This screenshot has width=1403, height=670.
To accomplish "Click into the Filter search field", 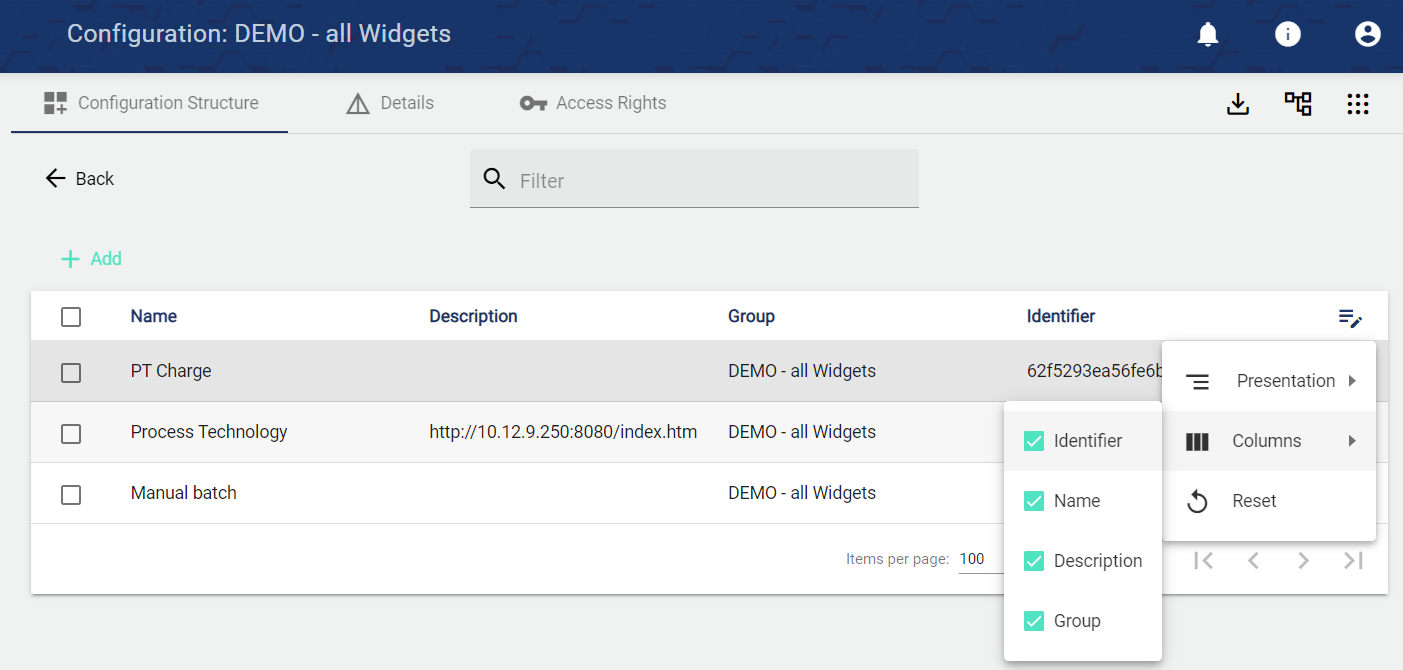I will click(x=710, y=181).
